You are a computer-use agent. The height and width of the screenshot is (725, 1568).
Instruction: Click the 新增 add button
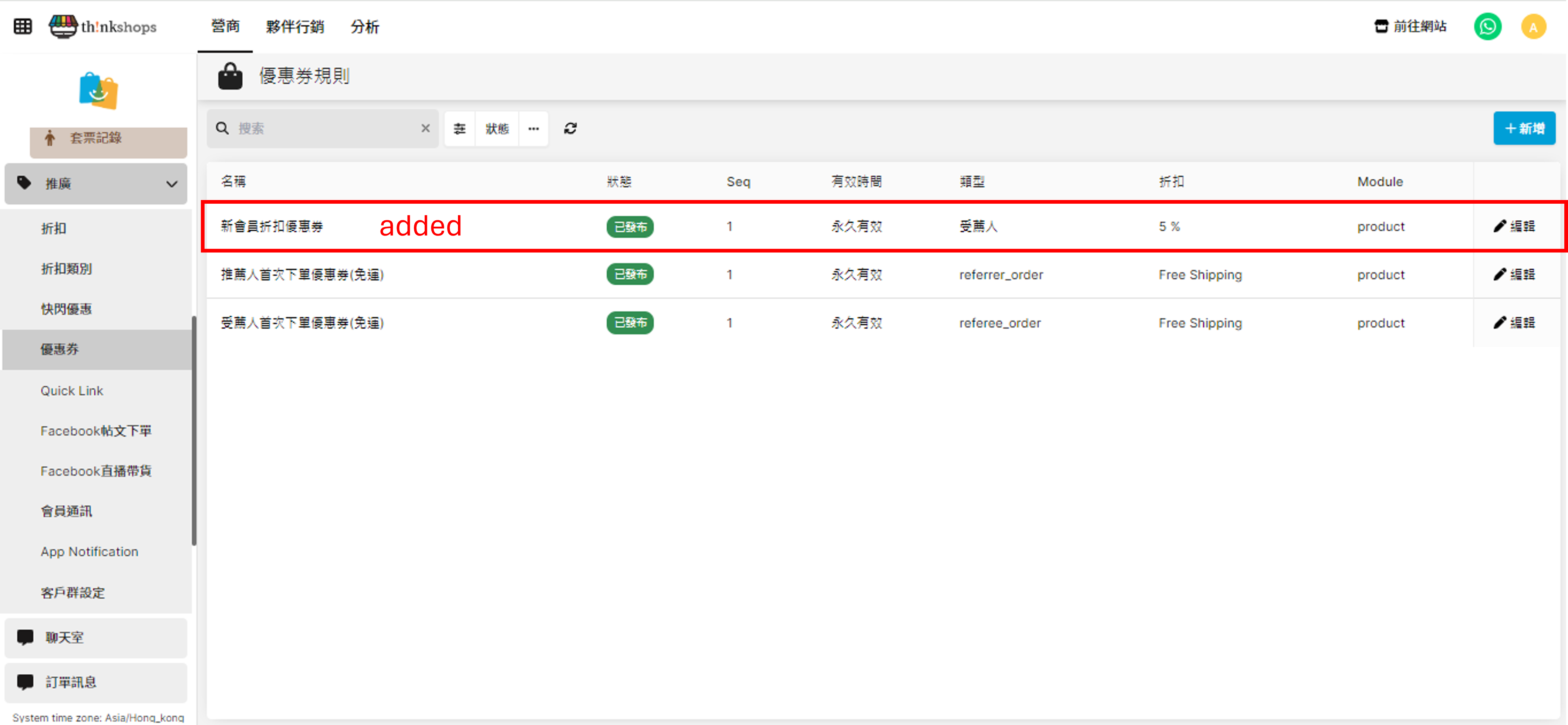click(x=1524, y=128)
